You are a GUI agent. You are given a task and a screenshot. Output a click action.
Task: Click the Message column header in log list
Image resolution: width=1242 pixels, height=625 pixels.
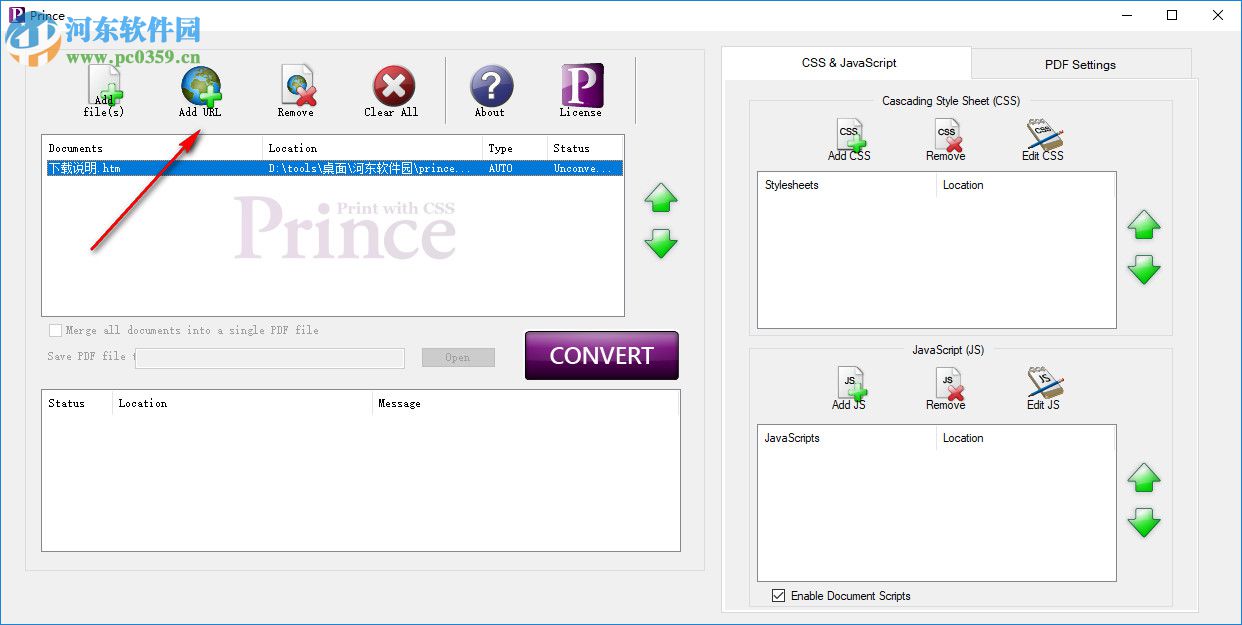525,403
